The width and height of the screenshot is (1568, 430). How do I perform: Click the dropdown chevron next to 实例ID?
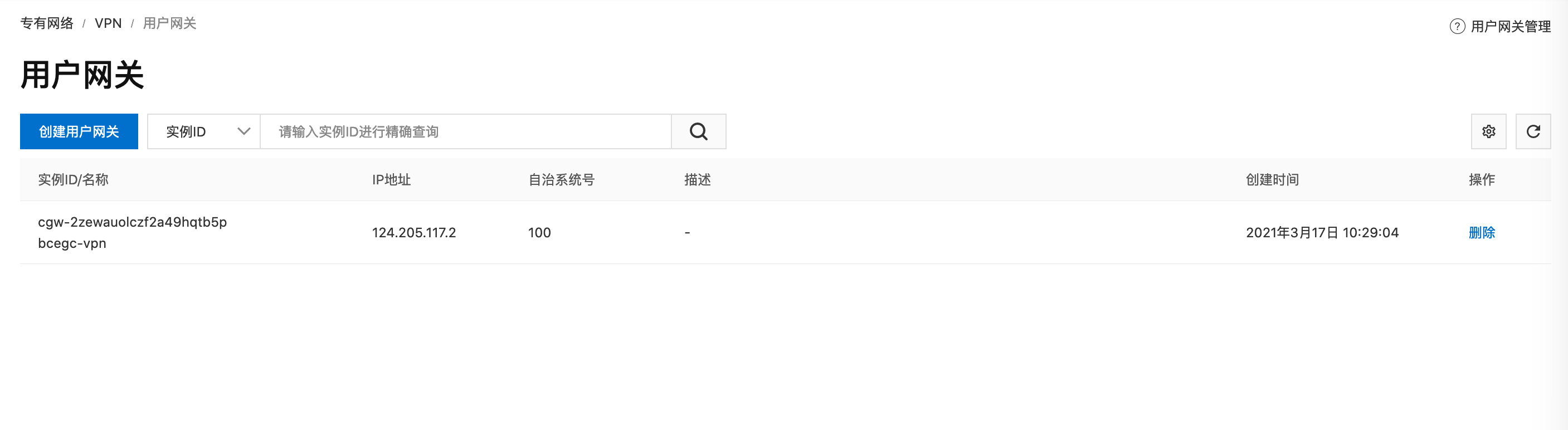coord(244,131)
